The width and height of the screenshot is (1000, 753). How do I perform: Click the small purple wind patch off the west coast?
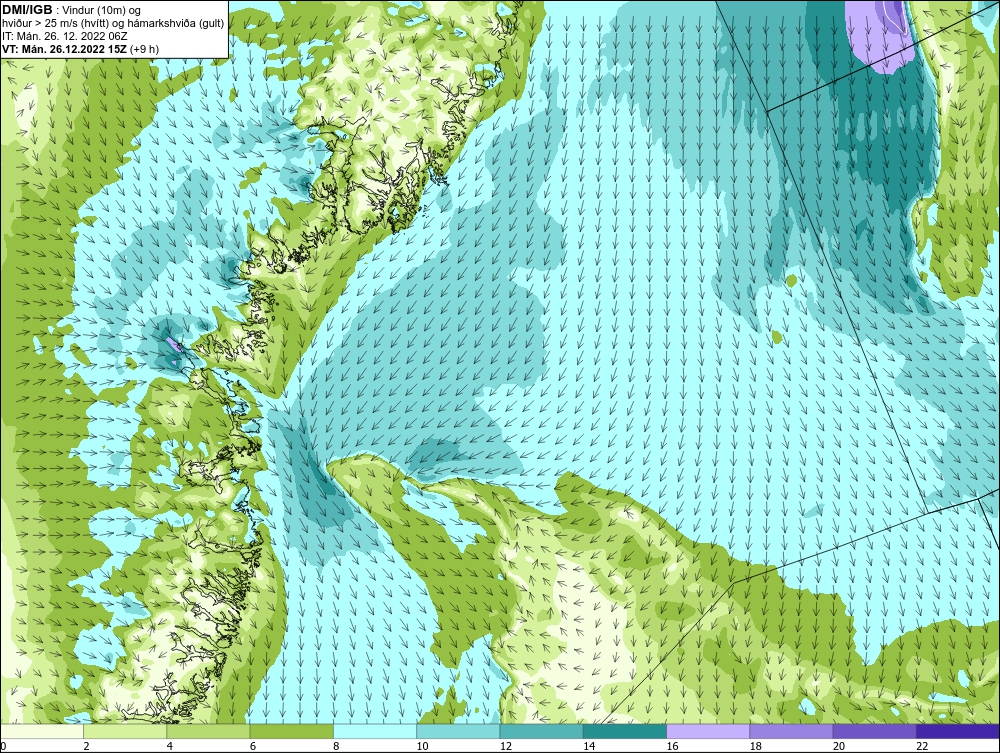tap(173, 346)
